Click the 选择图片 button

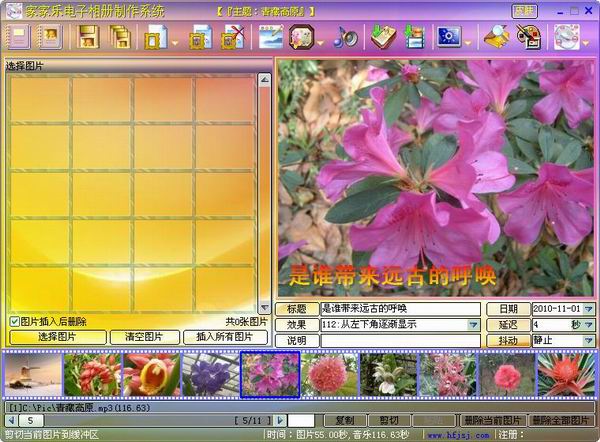pos(57,337)
